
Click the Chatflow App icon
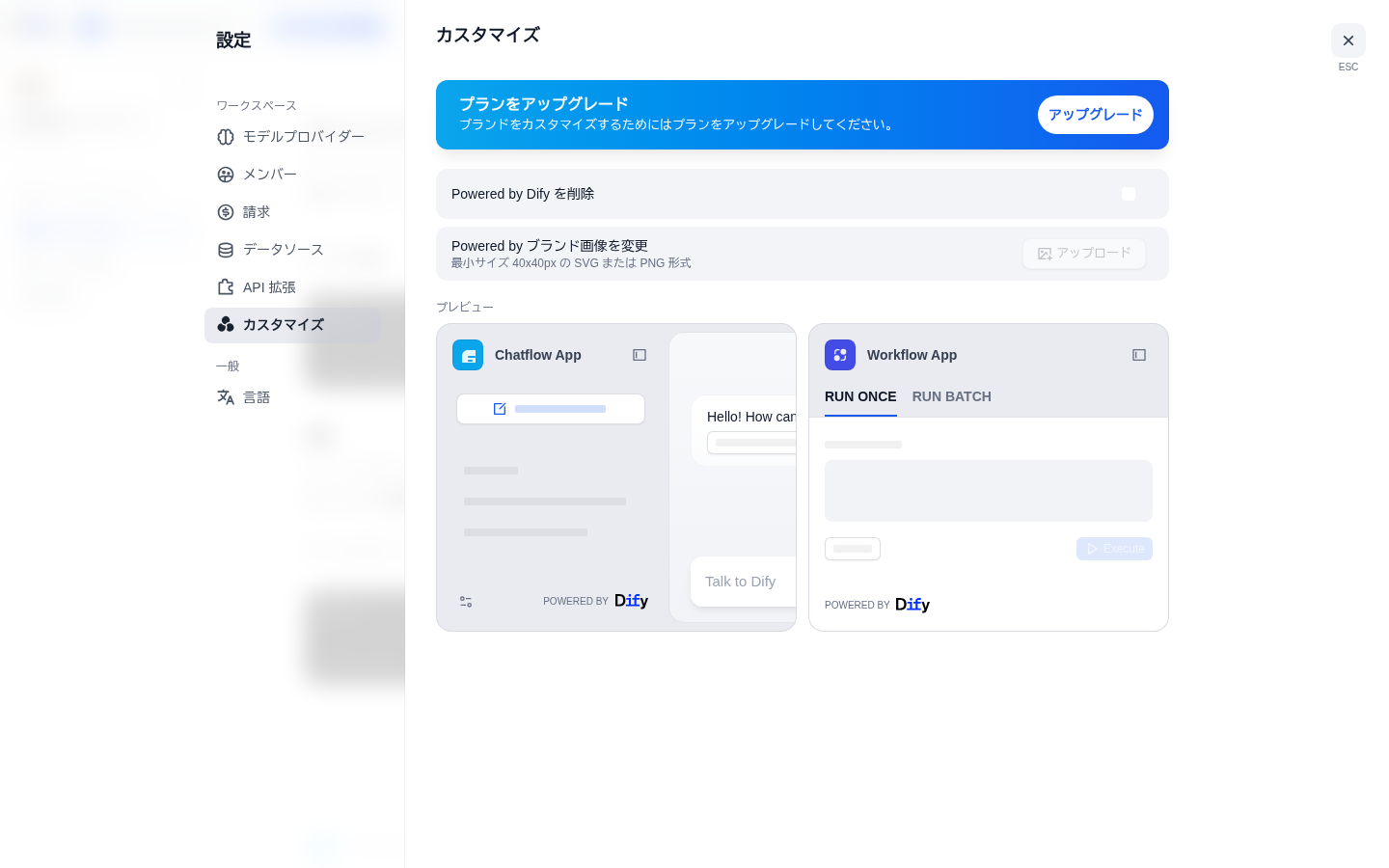coord(468,355)
